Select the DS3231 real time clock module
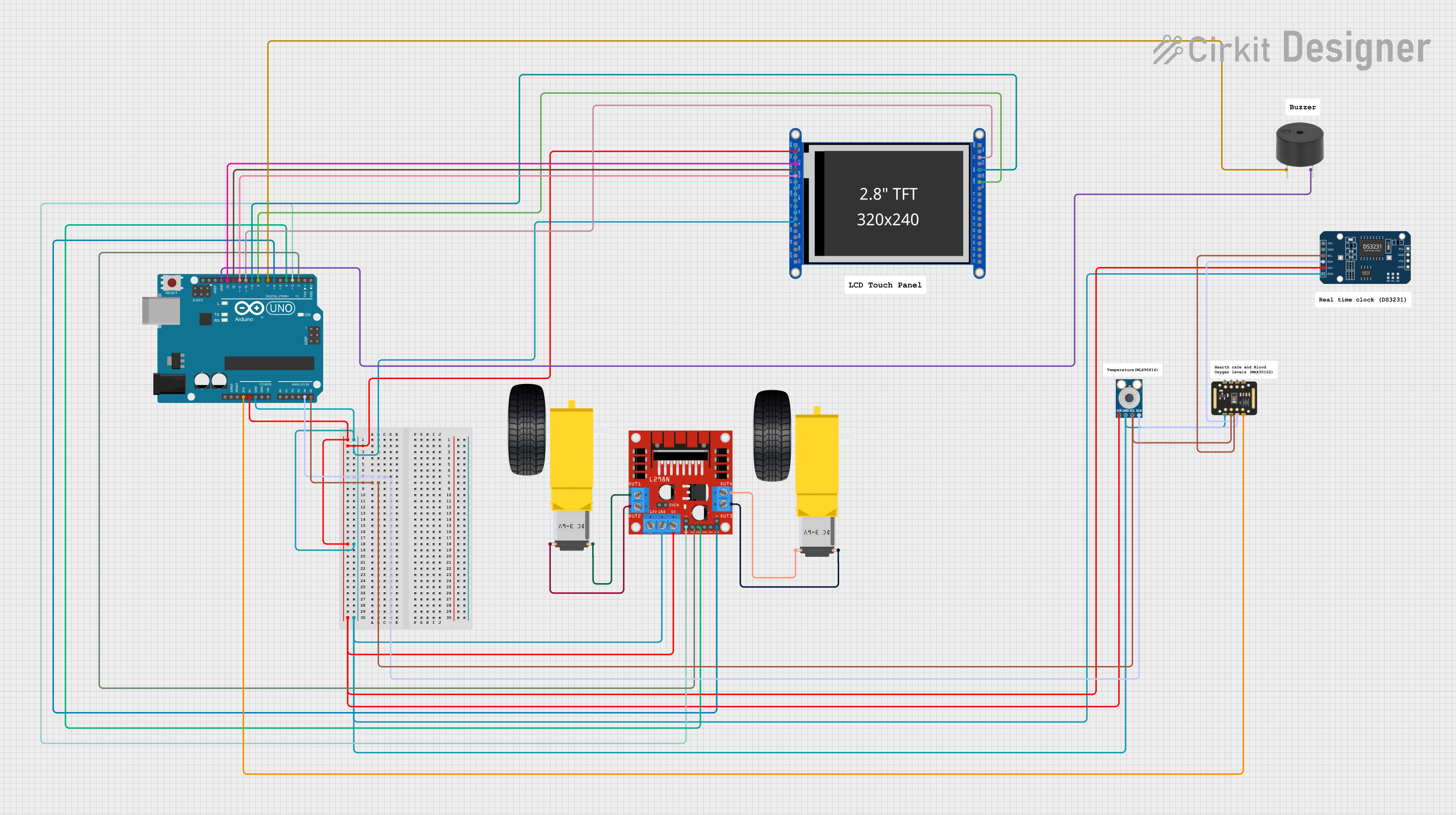The height and width of the screenshot is (815, 1456). (x=1364, y=257)
